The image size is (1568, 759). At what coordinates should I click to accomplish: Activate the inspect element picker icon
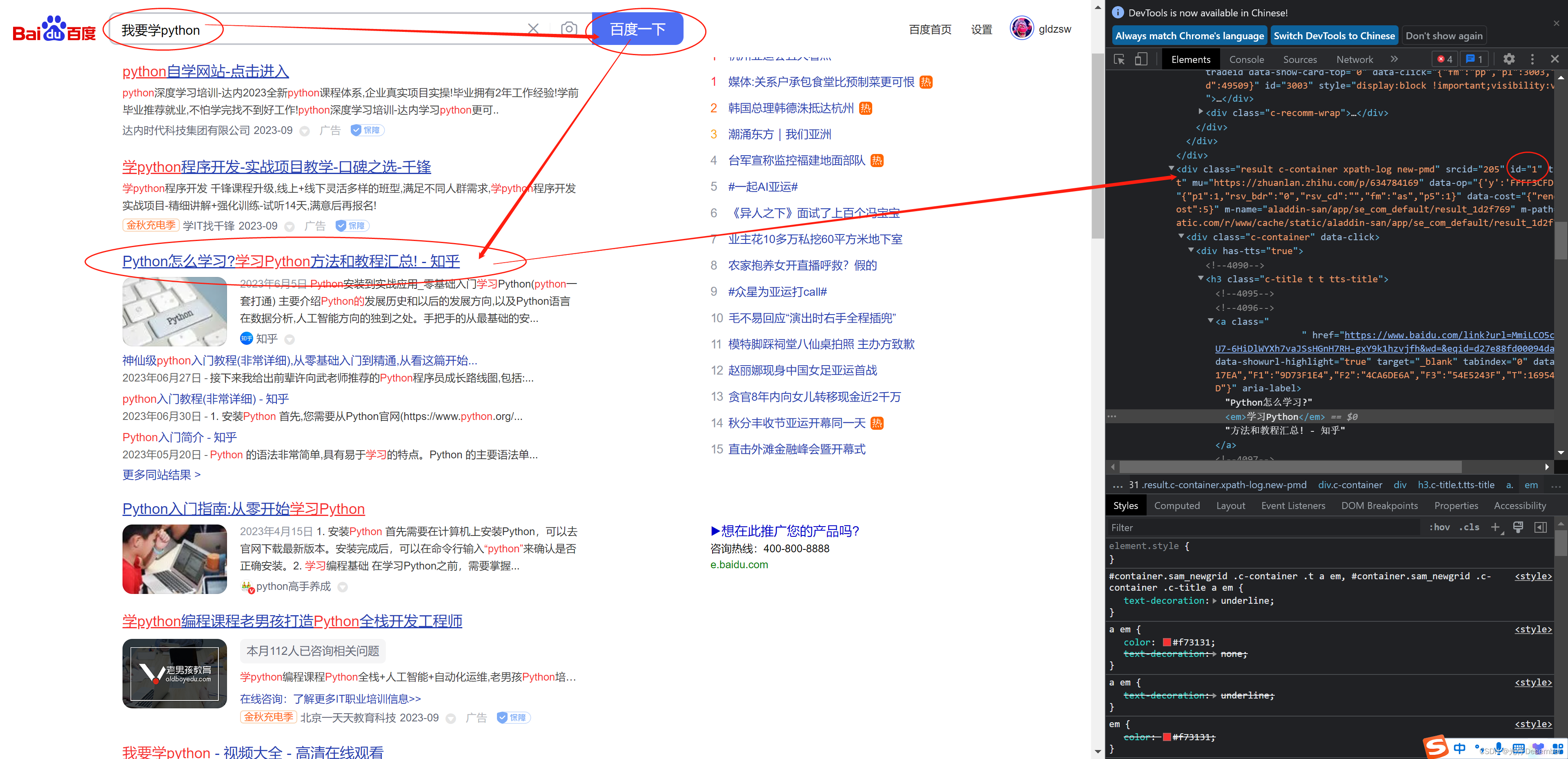1119,59
